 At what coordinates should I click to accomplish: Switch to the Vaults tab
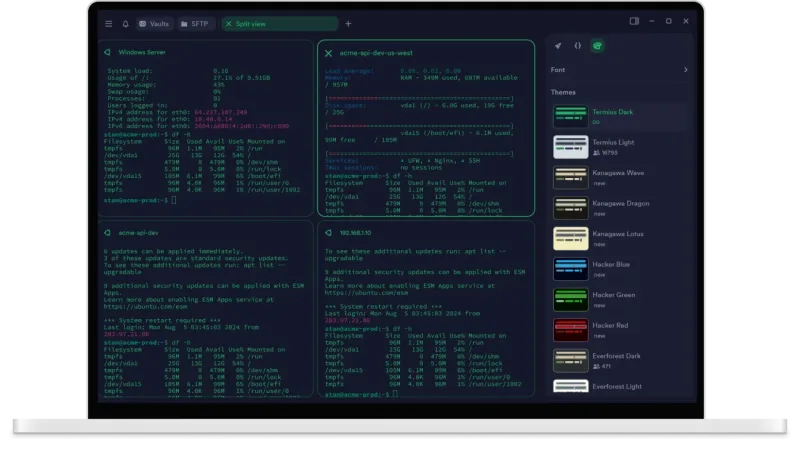pyautogui.click(x=154, y=23)
